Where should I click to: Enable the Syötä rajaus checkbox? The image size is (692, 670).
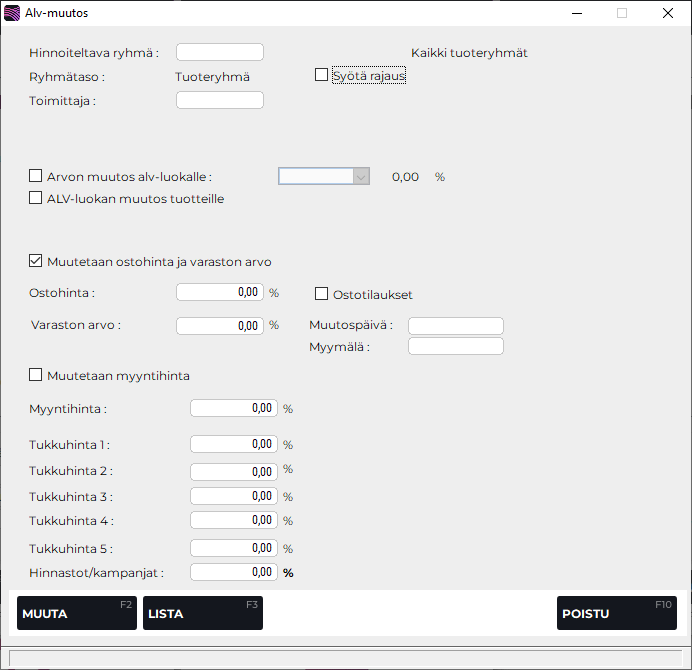click(x=321, y=75)
